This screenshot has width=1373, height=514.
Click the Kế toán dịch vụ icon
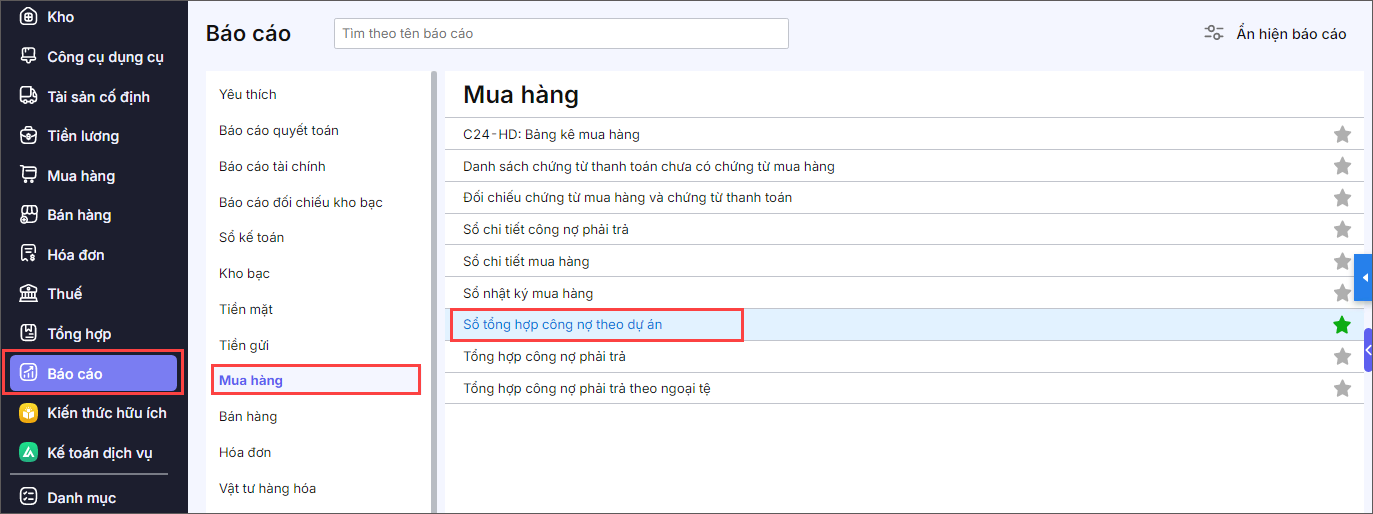(x=29, y=452)
